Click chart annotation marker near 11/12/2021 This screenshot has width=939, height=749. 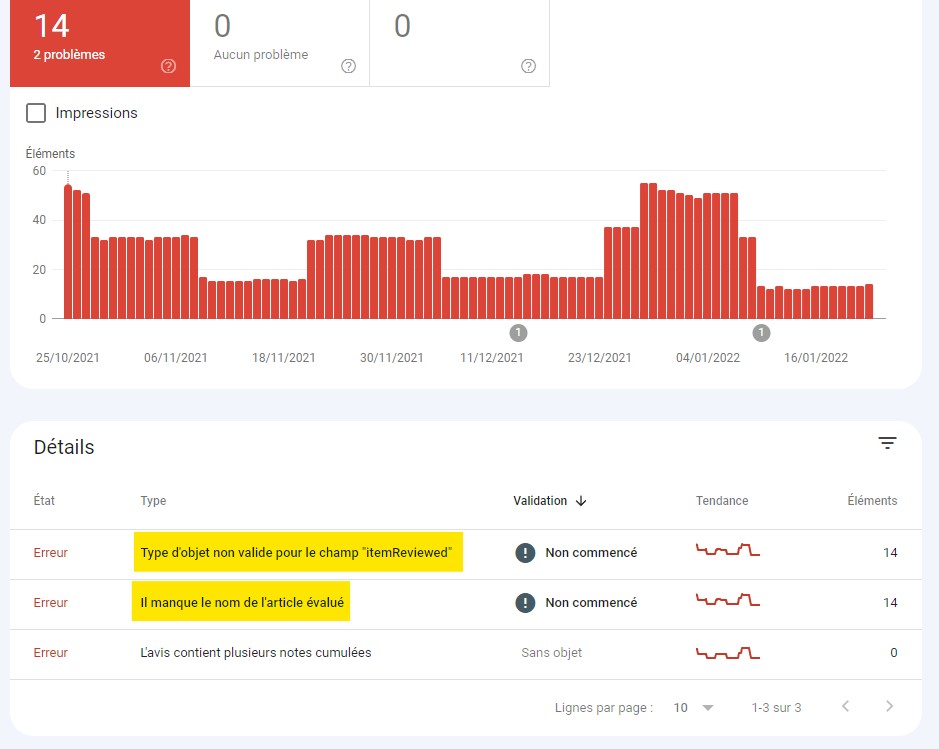click(518, 332)
